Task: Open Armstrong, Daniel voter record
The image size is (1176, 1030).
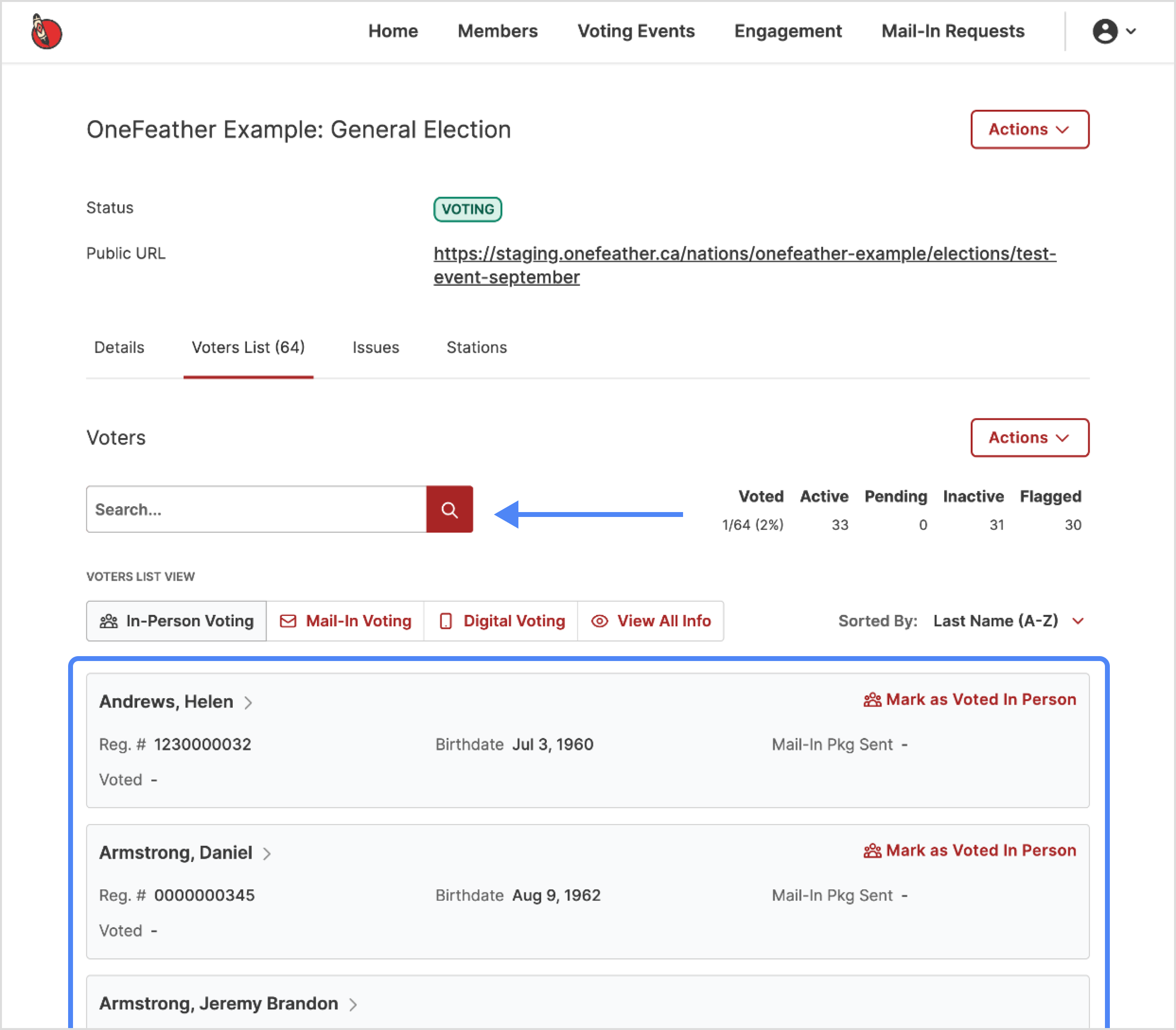Action: (x=176, y=853)
